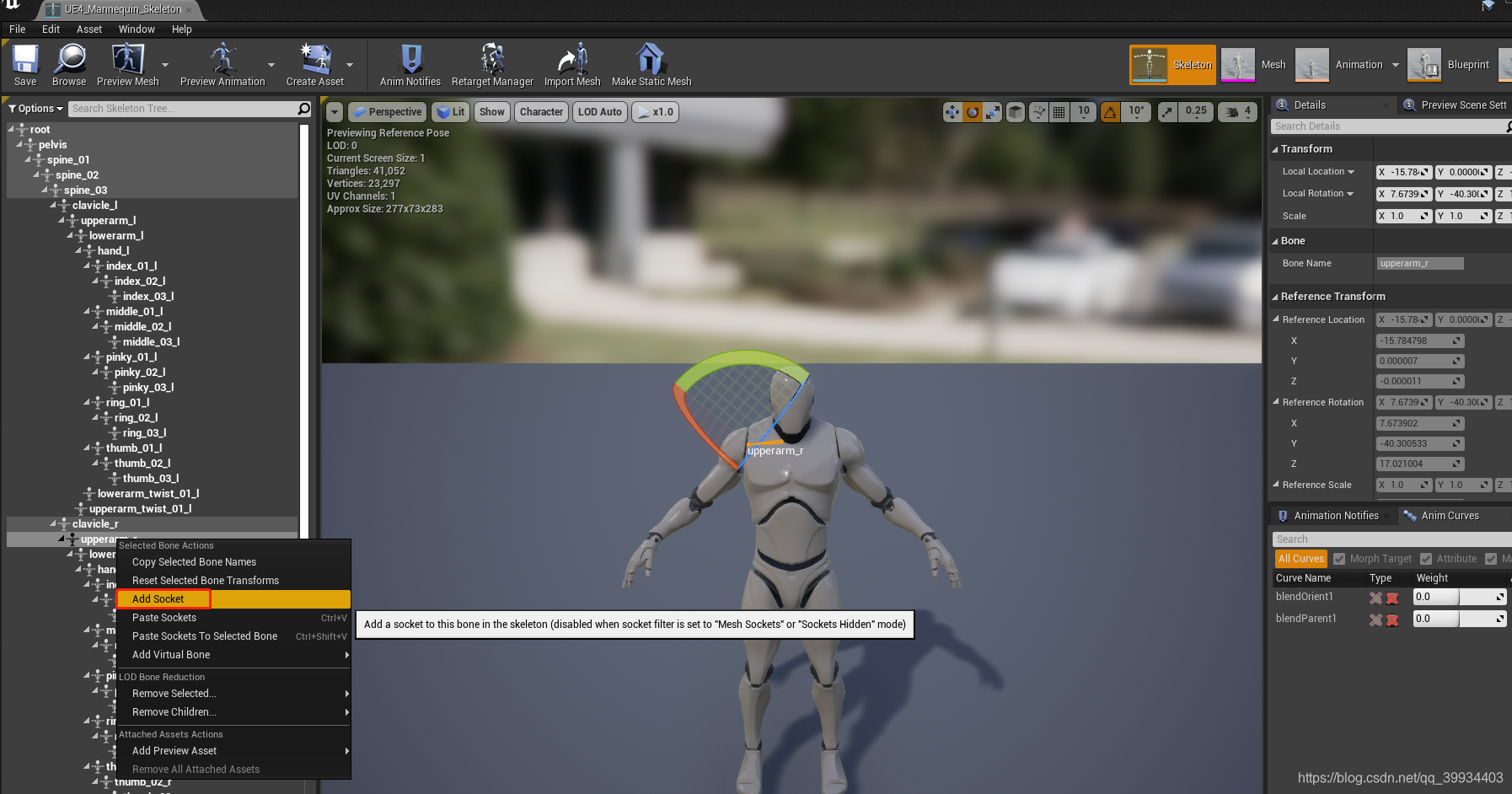Image resolution: width=1512 pixels, height=794 pixels.
Task: Import a new mesh
Action: pos(571,65)
